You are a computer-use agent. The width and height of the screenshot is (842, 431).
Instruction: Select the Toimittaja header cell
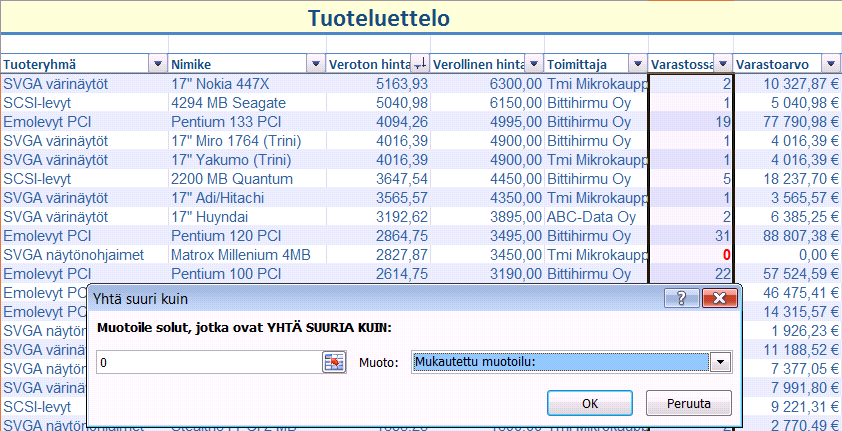coord(587,64)
